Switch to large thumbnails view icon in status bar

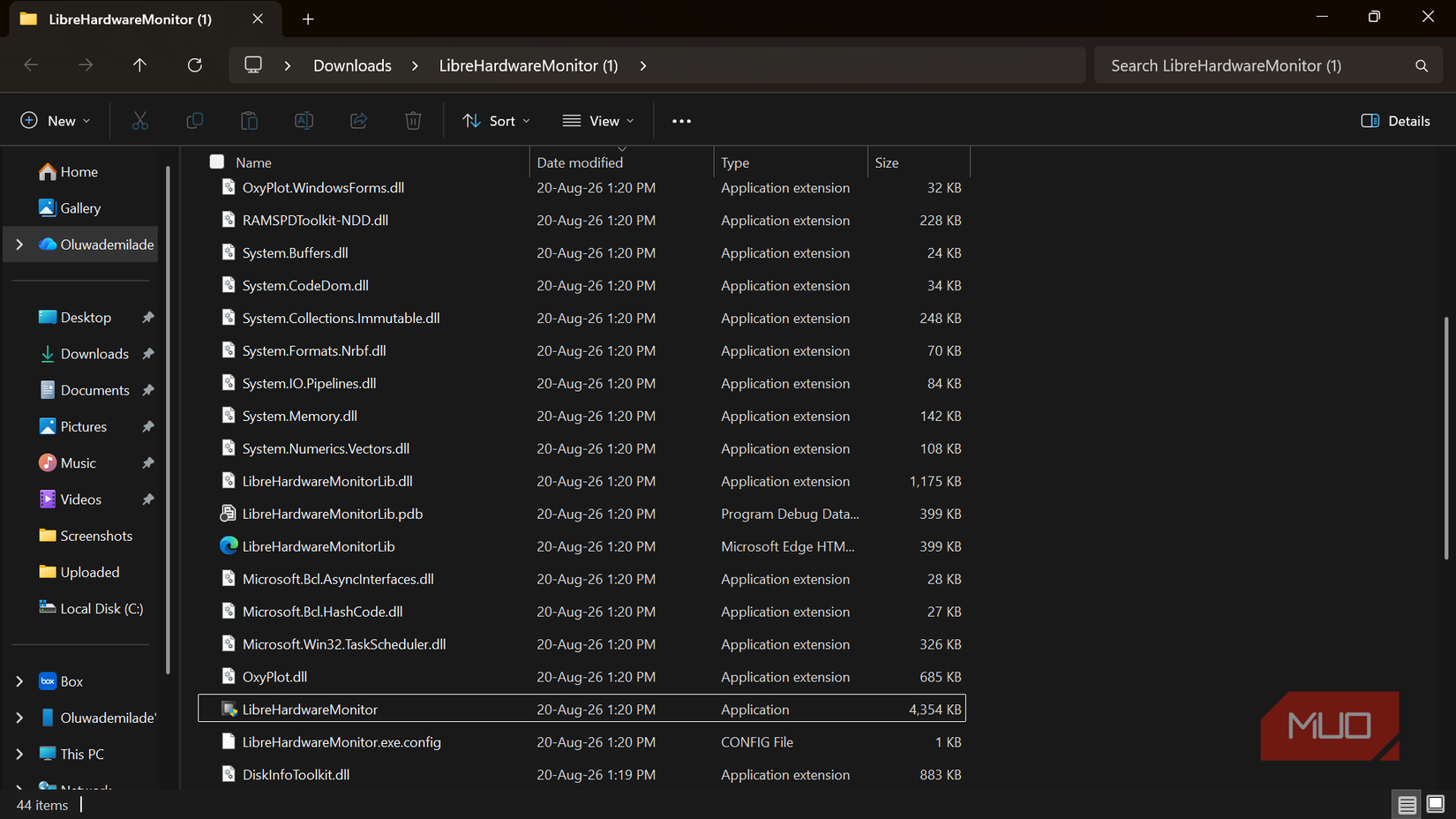click(1436, 804)
